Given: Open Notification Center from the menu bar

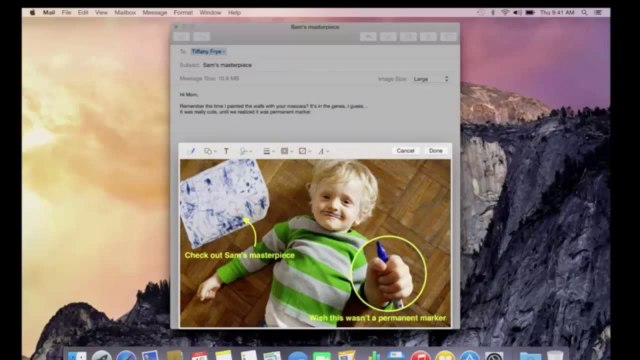Looking at the screenshot, I should (598, 13).
